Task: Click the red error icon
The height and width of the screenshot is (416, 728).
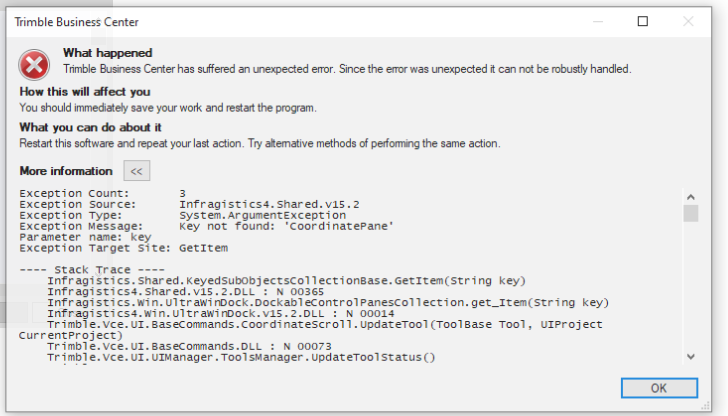Action: click(x=34, y=65)
